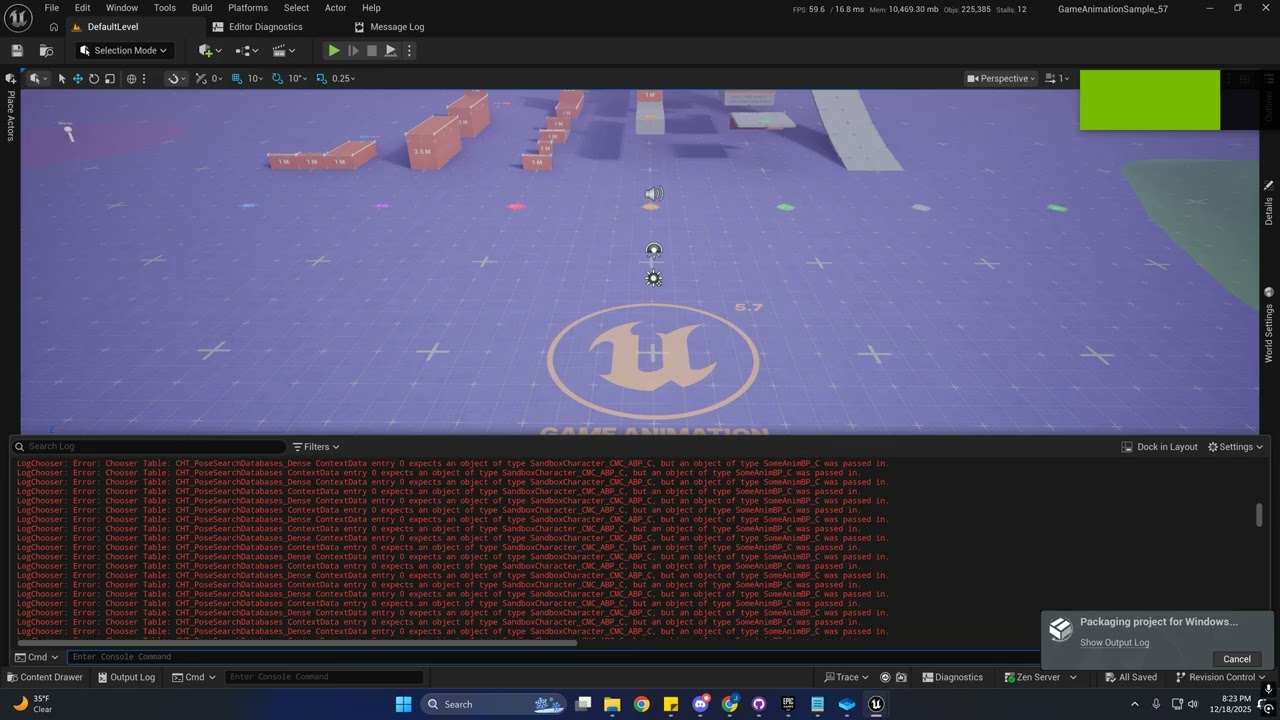This screenshot has height=720, width=1280.
Task: Open the Revision Control dropdown
Action: [x=1220, y=677]
